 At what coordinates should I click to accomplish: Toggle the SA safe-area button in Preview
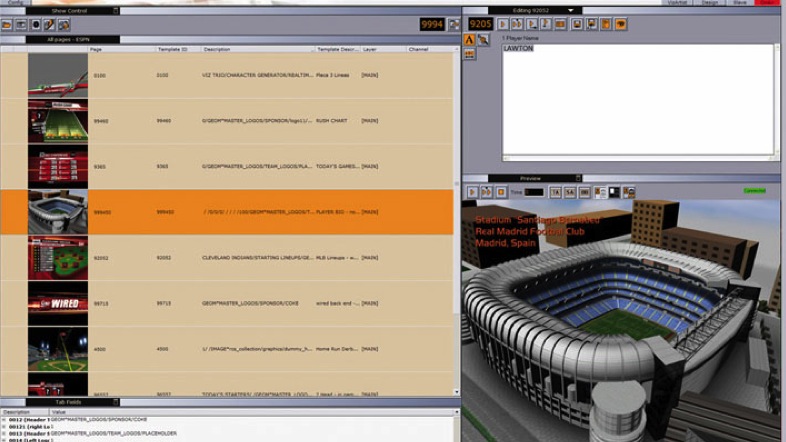[569, 192]
